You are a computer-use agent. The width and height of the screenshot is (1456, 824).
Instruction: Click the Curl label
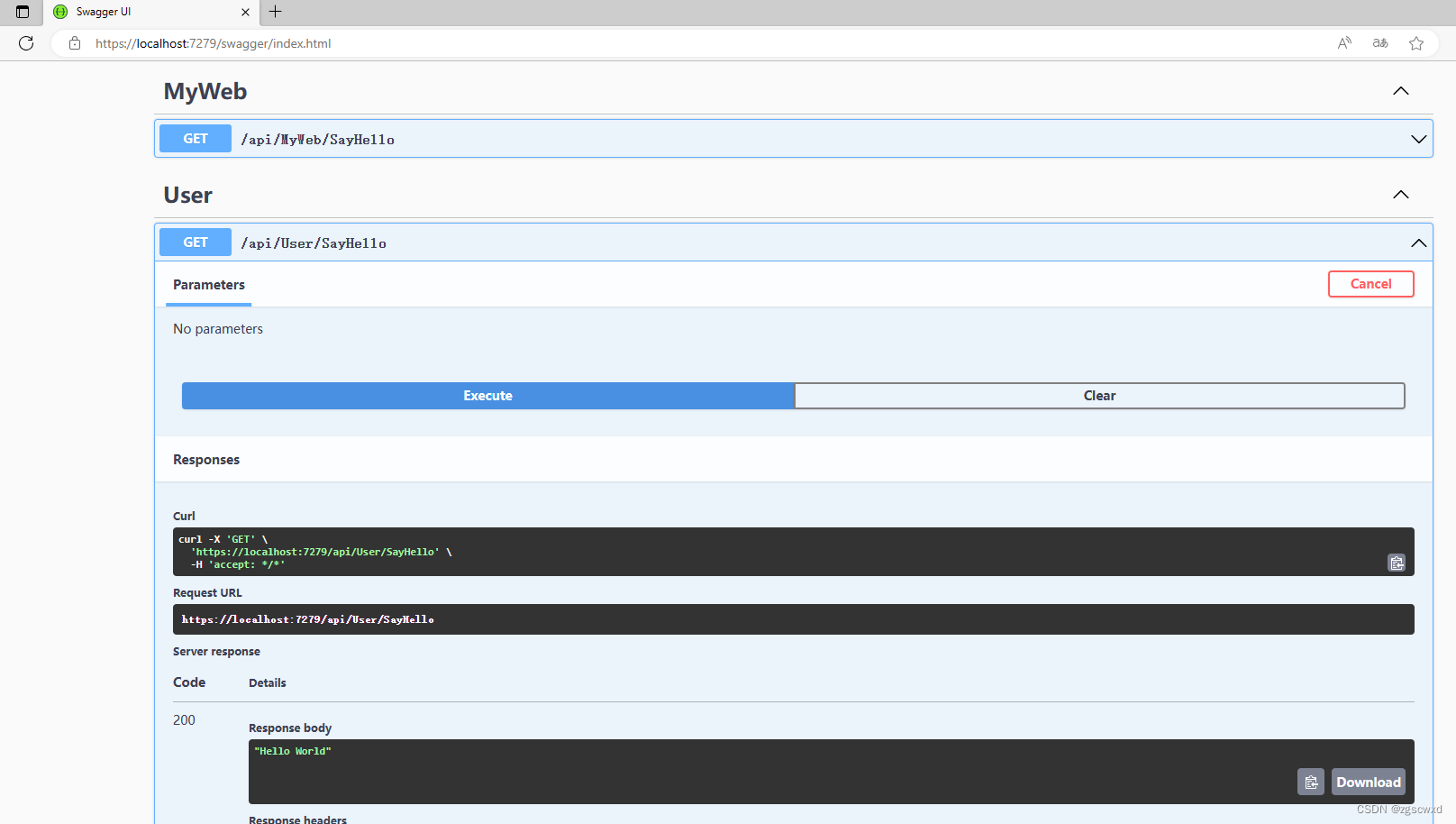(x=184, y=517)
